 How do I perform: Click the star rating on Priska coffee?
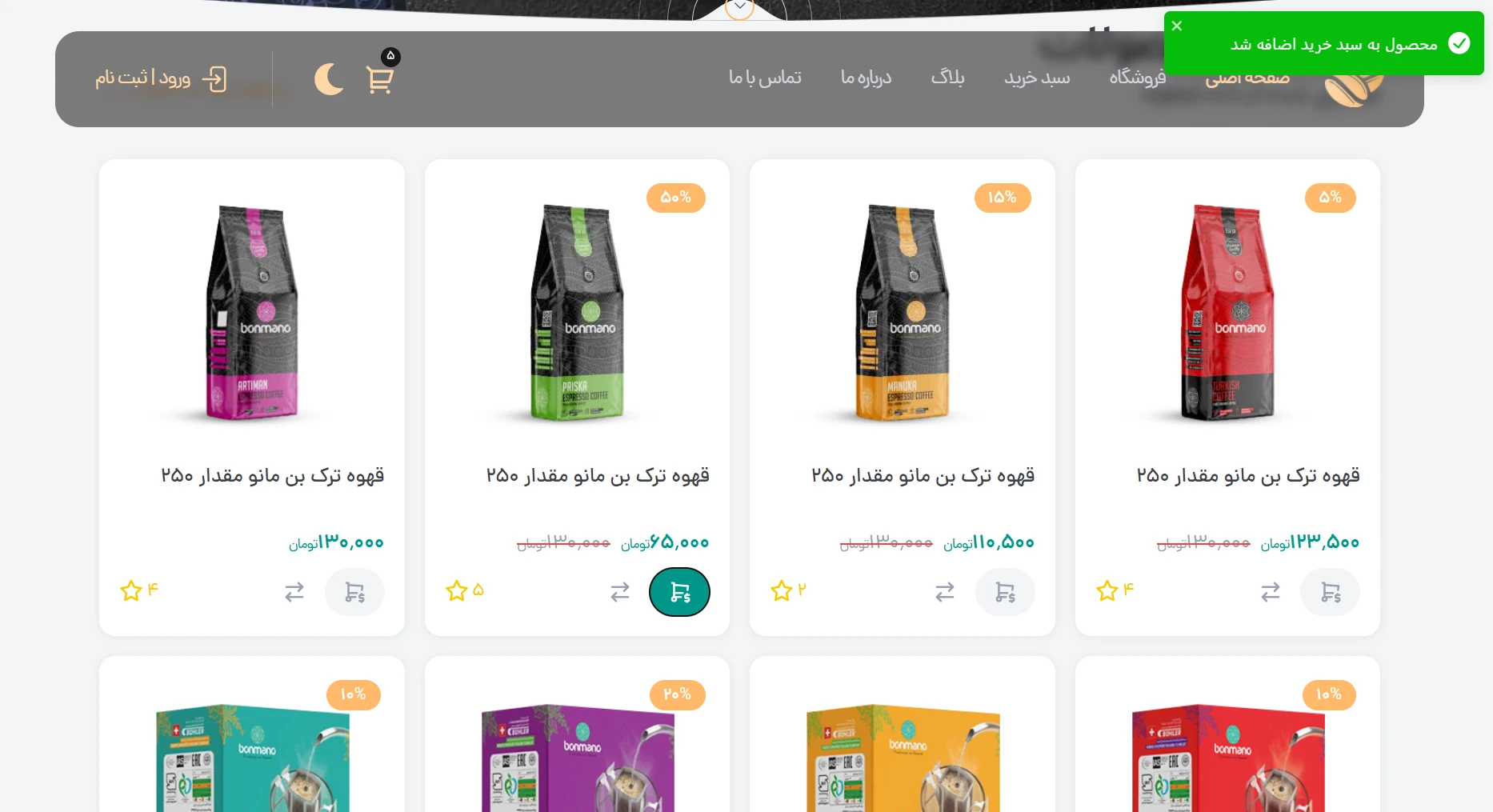click(x=465, y=590)
